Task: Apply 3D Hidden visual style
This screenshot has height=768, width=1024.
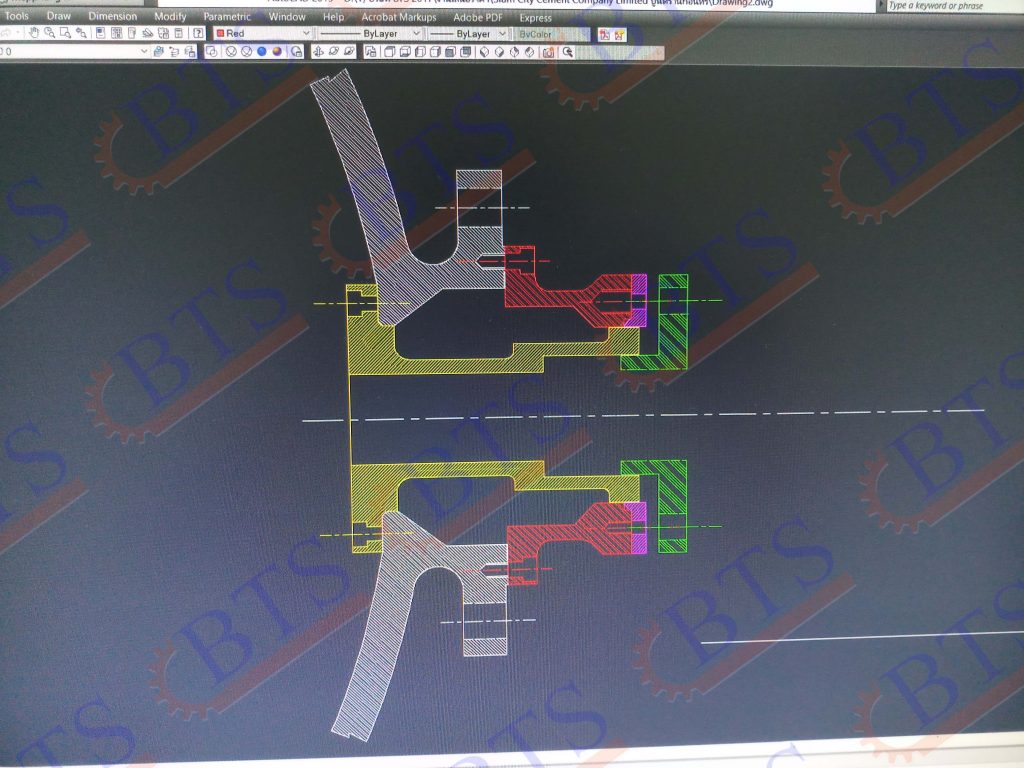Action: 246,51
